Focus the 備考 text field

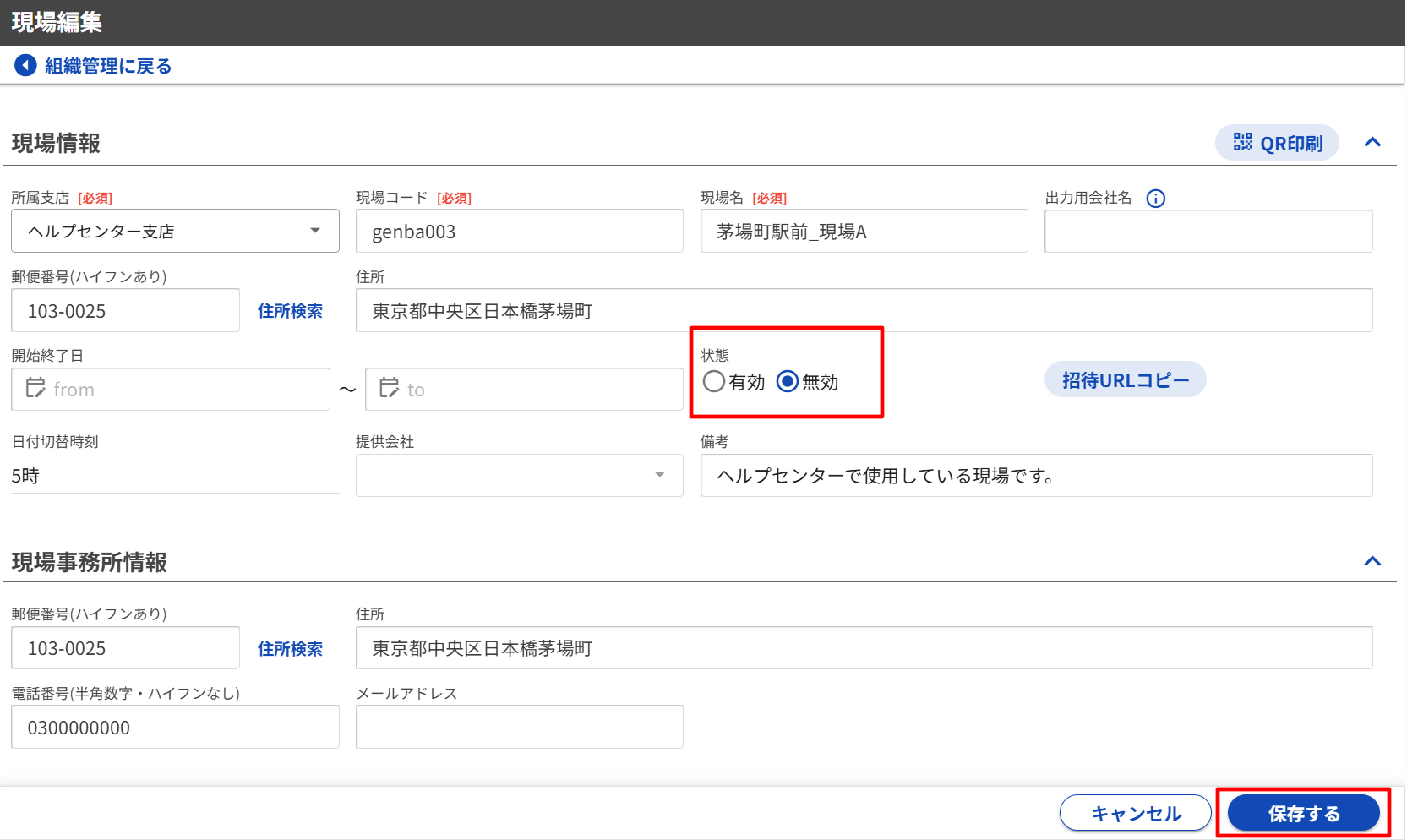[x=1036, y=476]
